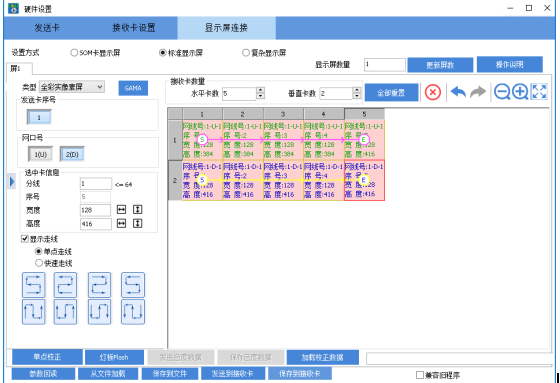Increase 垂直卡数 with the up arrow
This screenshot has height=383, width=560.
click(356, 90)
